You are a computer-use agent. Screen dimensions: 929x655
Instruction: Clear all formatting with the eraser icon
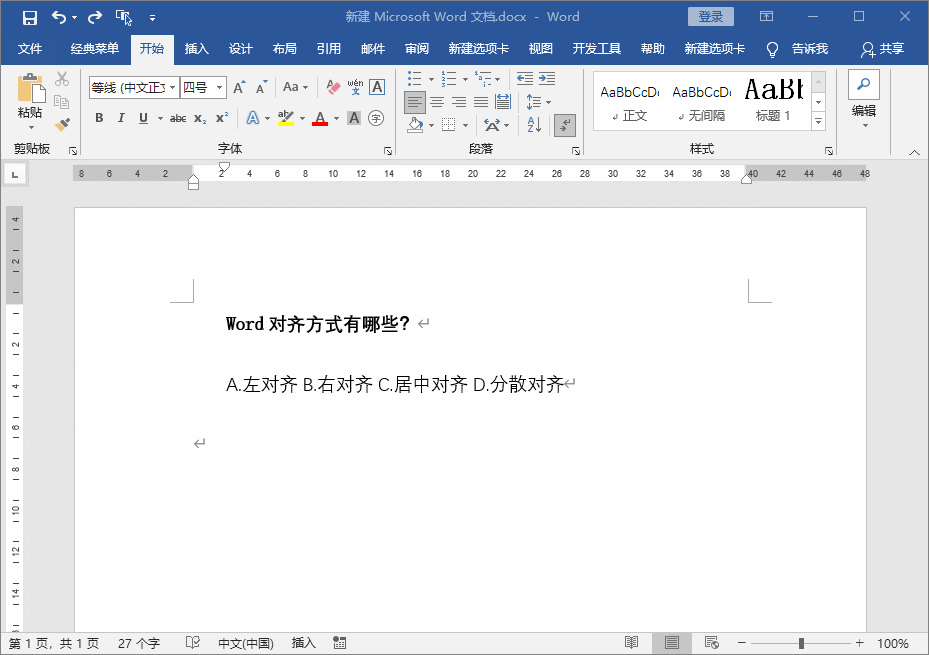click(x=333, y=88)
